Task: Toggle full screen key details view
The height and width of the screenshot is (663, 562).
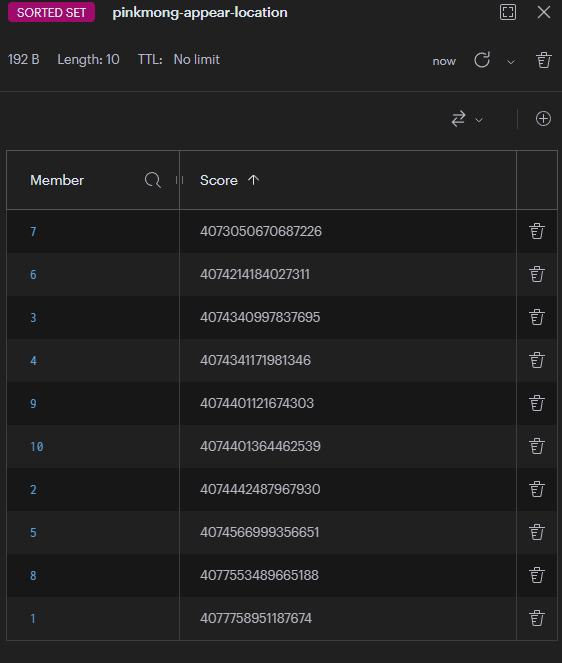Action: pos(507,12)
